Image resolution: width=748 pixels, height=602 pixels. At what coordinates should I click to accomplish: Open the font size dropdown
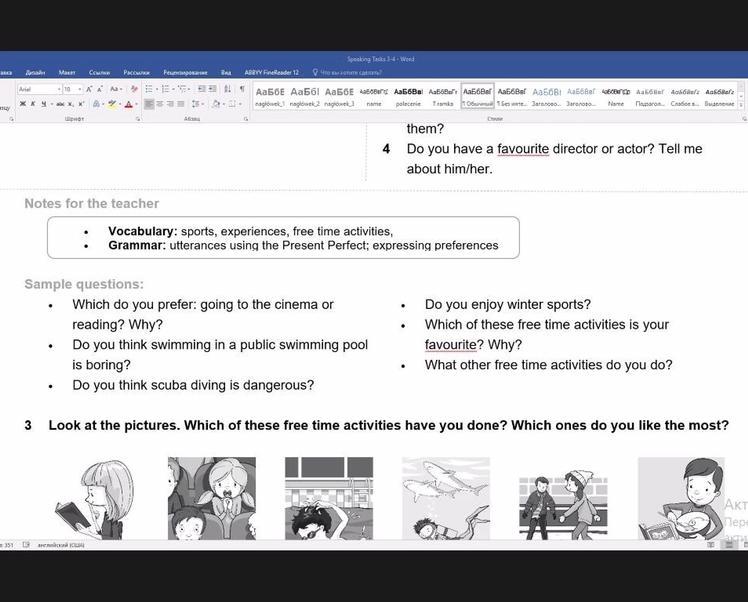[x=80, y=89]
